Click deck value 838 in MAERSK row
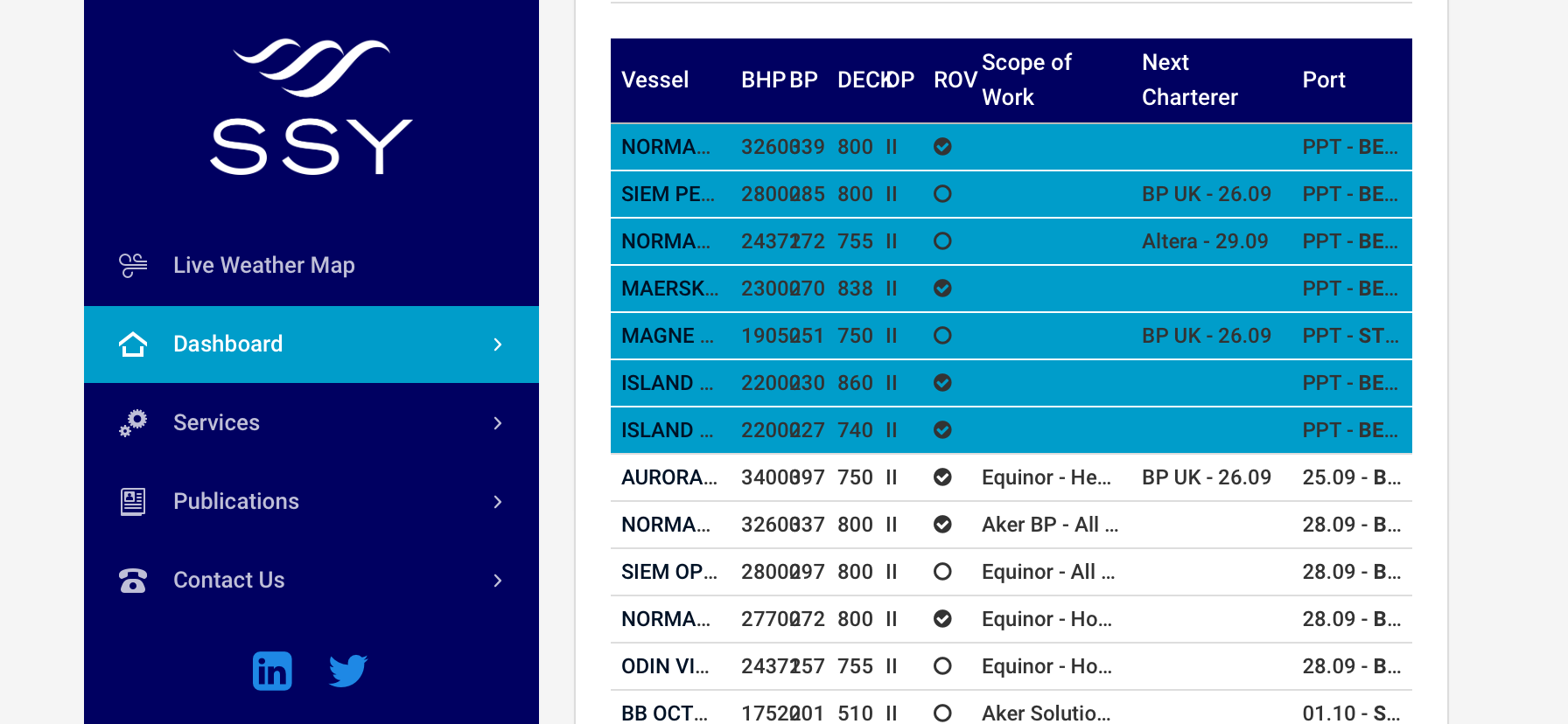Viewport: 1568px width, 724px height. (855, 289)
